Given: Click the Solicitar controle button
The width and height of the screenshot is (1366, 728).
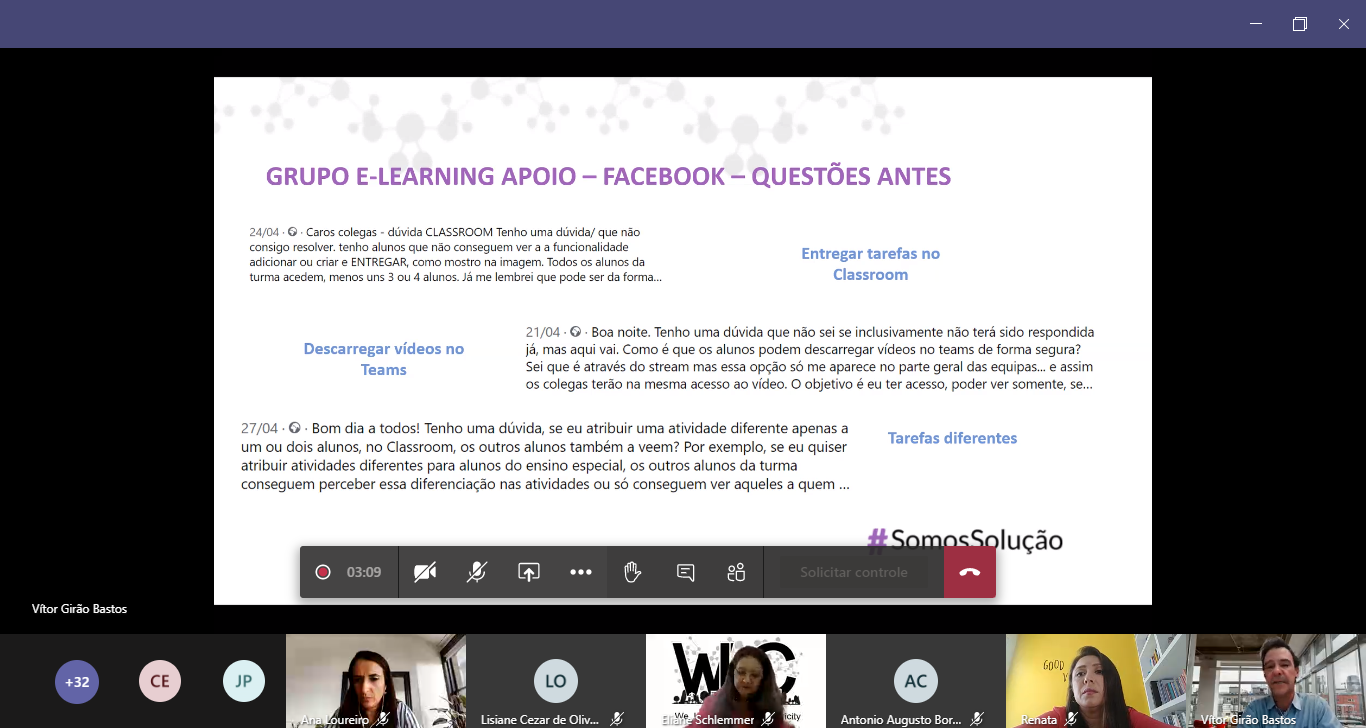Looking at the screenshot, I should tap(854, 572).
